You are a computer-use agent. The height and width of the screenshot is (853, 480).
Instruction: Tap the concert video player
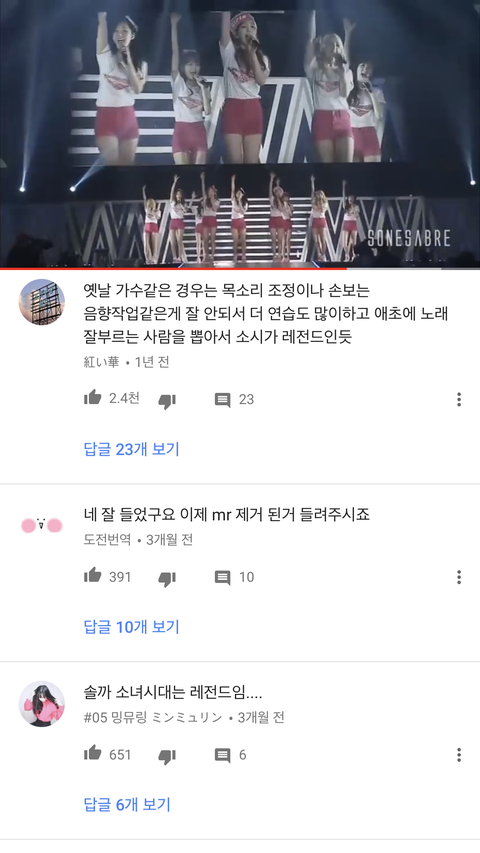coord(240,133)
